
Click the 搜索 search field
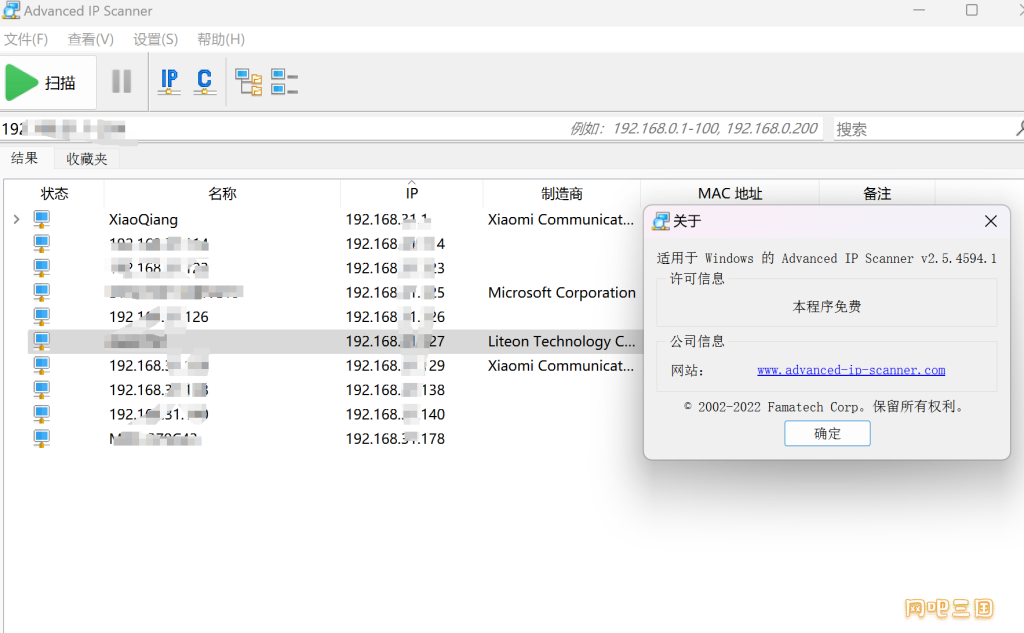point(926,129)
